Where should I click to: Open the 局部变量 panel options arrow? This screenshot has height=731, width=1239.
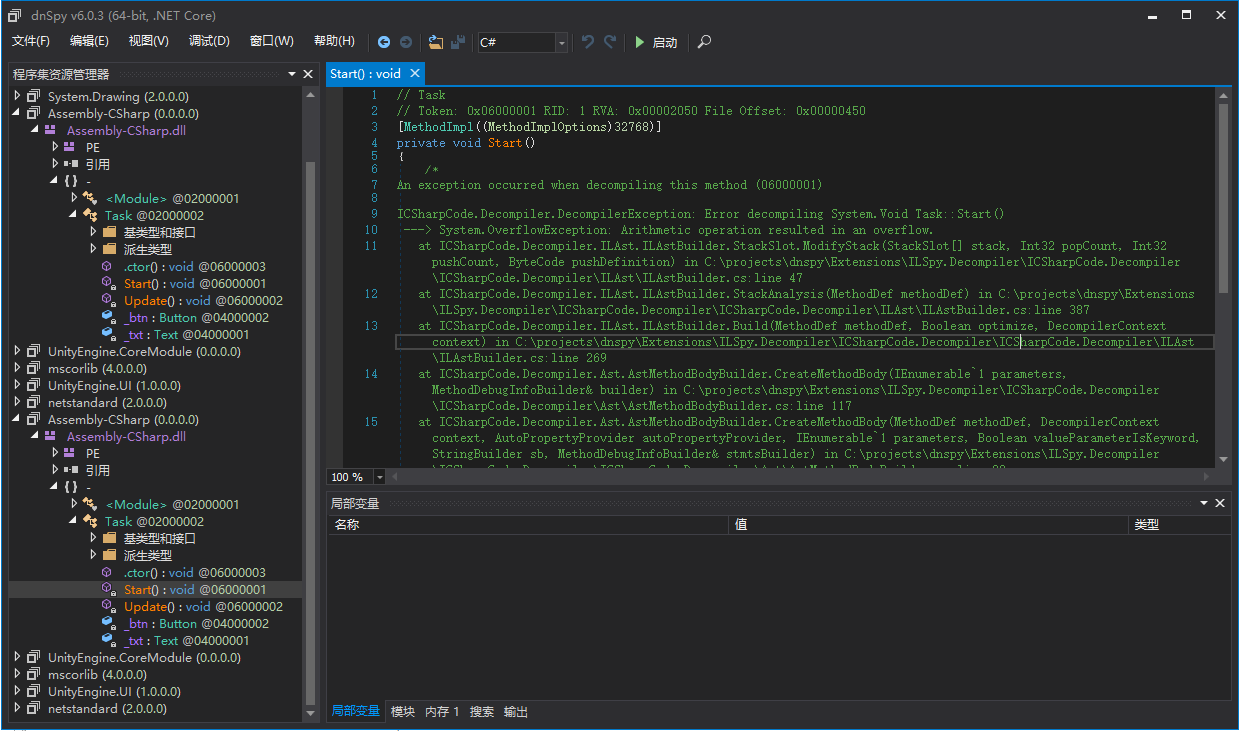(x=1204, y=504)
